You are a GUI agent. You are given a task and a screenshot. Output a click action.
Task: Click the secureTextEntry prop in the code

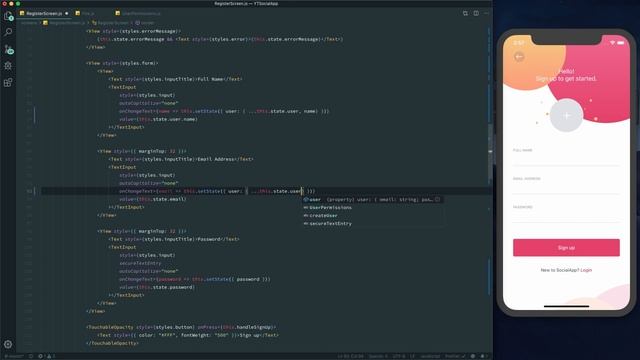[x=140, y=263]
